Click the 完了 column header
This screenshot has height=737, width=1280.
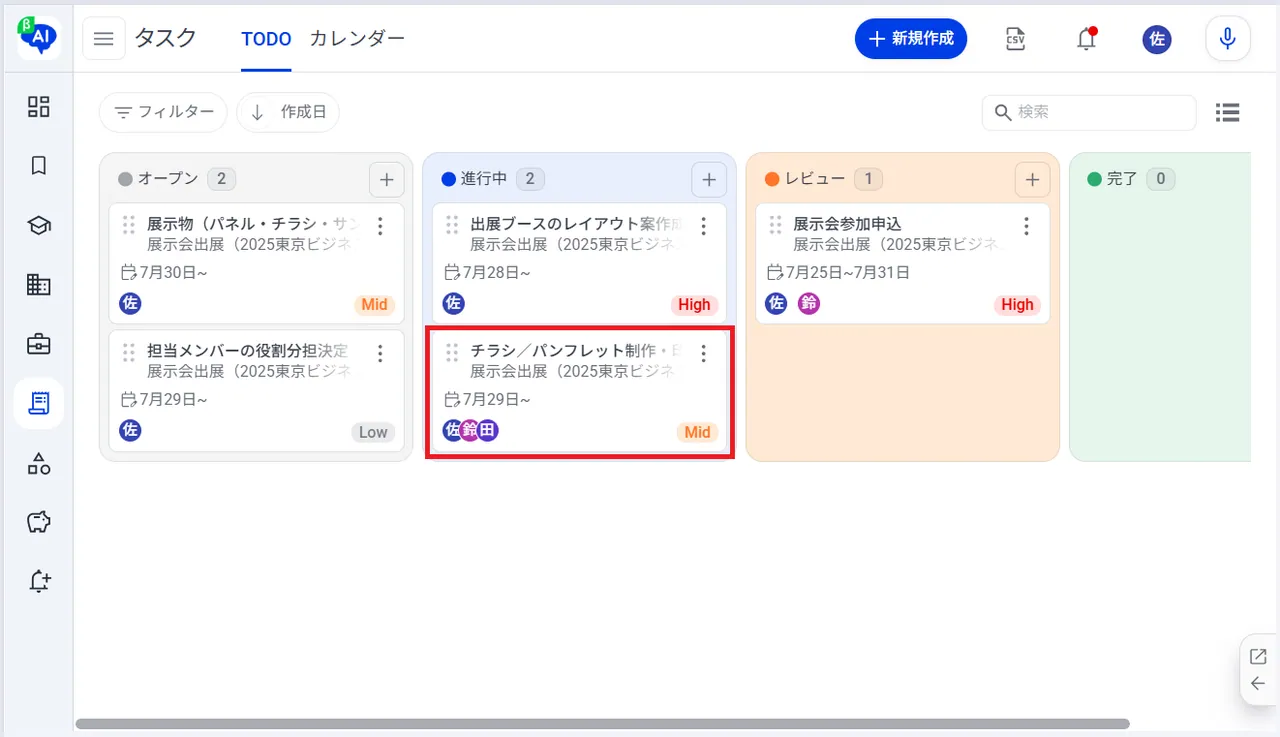1123,179
